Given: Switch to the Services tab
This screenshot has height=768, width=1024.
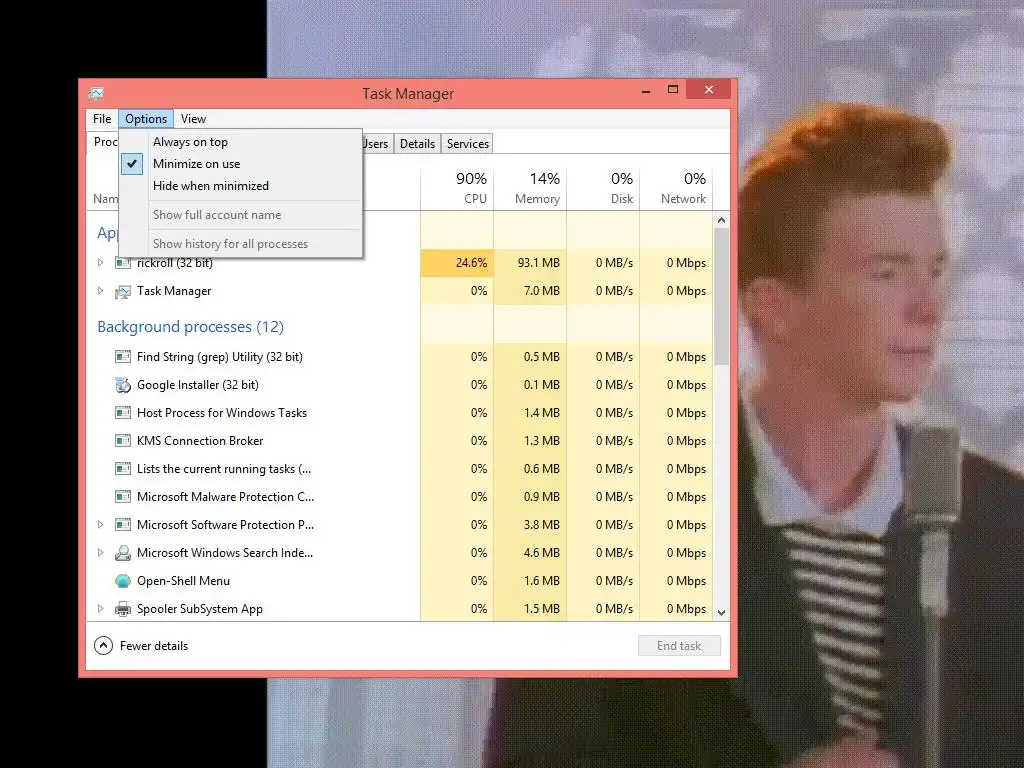Looking at the screenshot, I should (468, 144).
